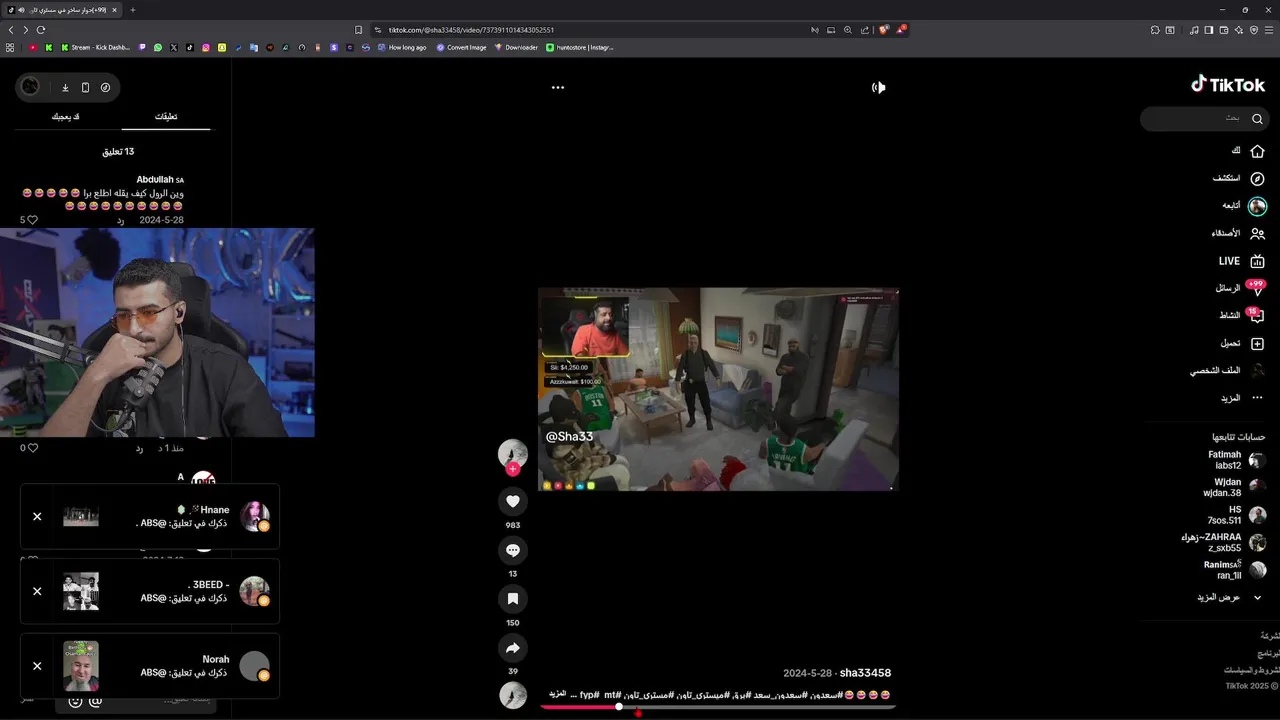Expand video caption with 'more' link

click(x=557, y=694)
